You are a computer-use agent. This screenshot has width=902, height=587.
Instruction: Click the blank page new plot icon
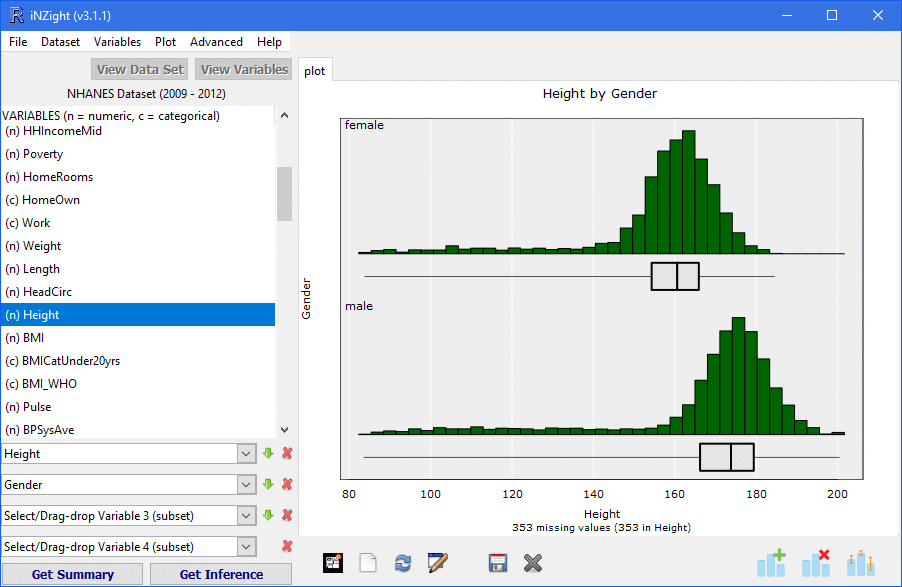coord(368,563)
